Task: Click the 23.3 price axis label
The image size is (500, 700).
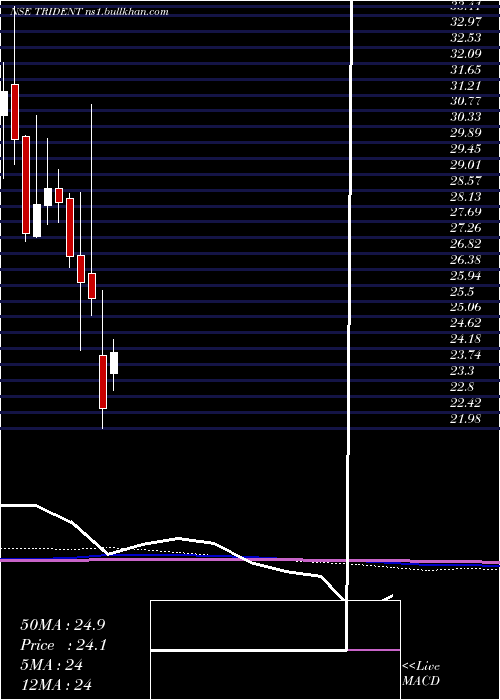Action: (x=462, y=371)
